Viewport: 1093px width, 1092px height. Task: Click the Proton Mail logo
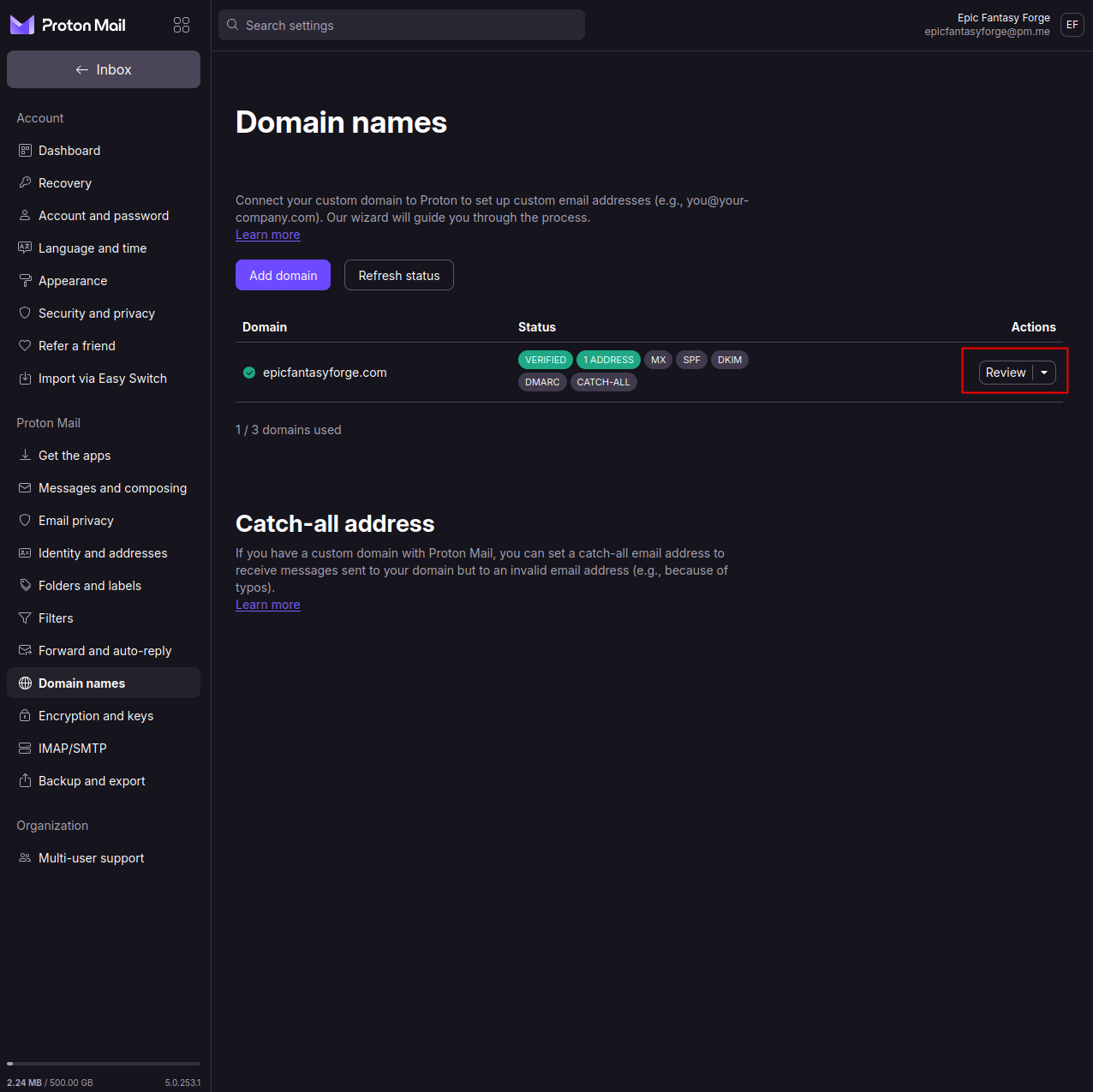tap(68, 25)
